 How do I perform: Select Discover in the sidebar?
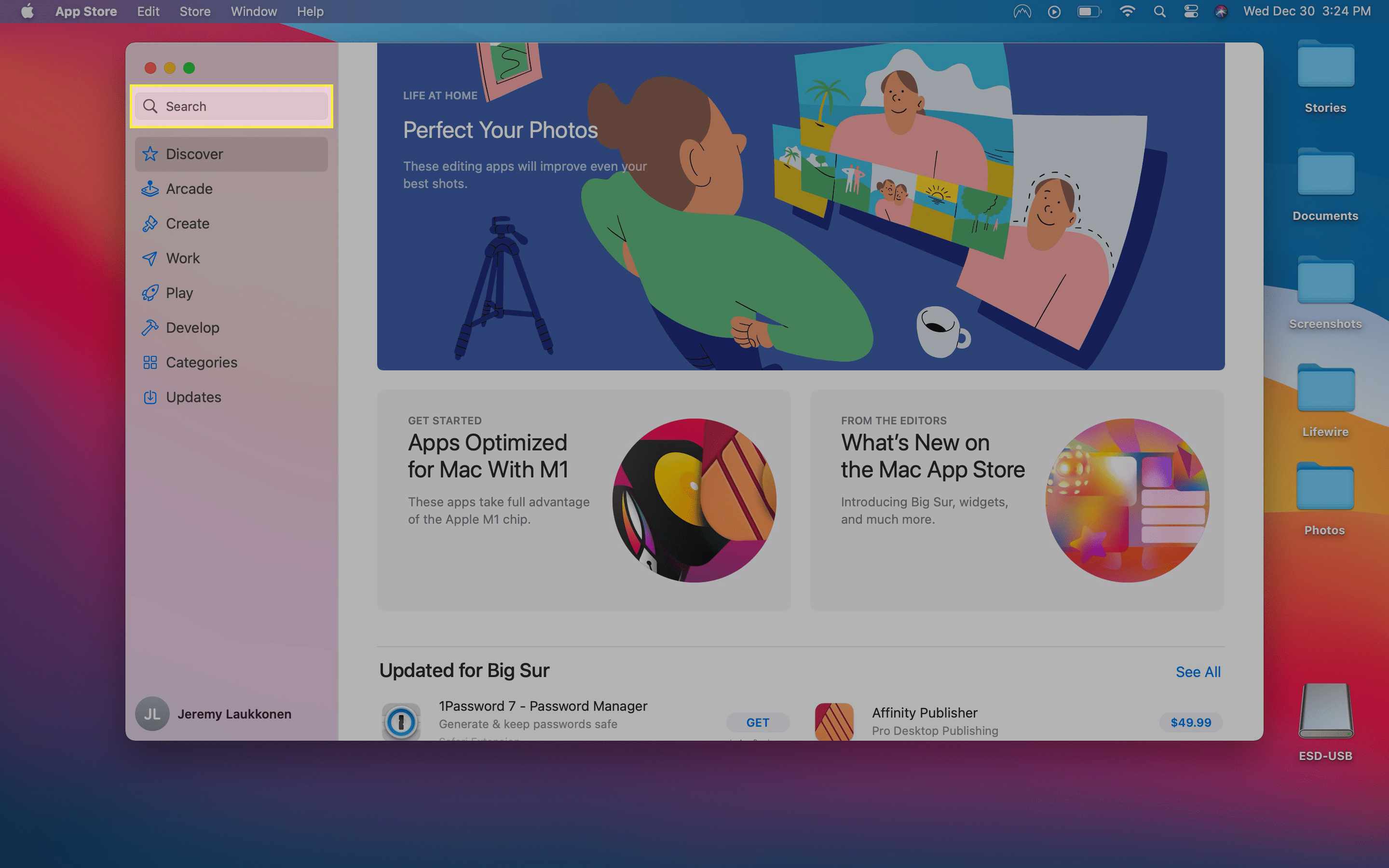(x=231, y=154)
